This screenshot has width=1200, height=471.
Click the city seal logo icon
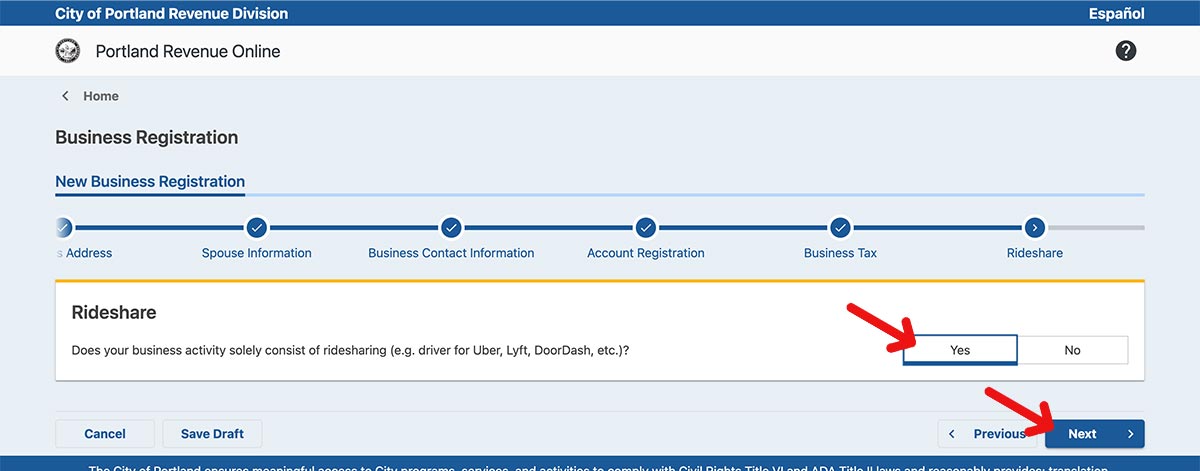[68, 51]
